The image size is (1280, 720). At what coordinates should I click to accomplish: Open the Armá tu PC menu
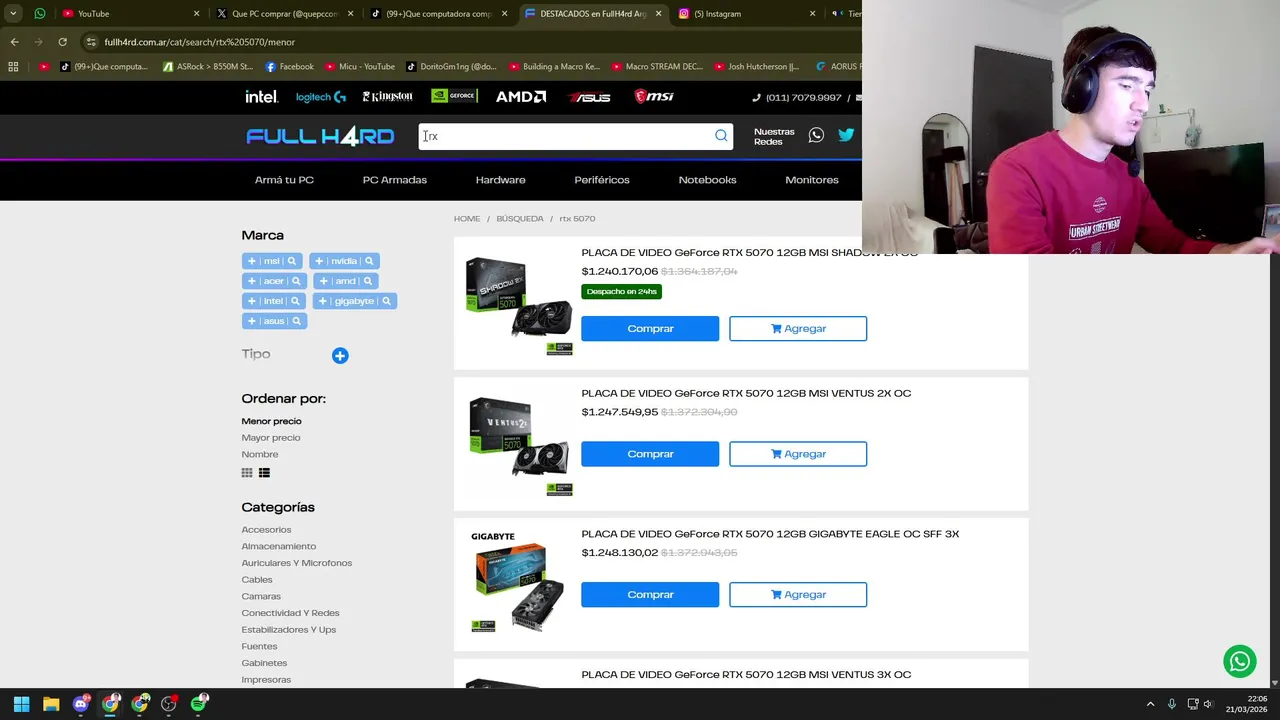pyautogui.click(x=284, y=180)
